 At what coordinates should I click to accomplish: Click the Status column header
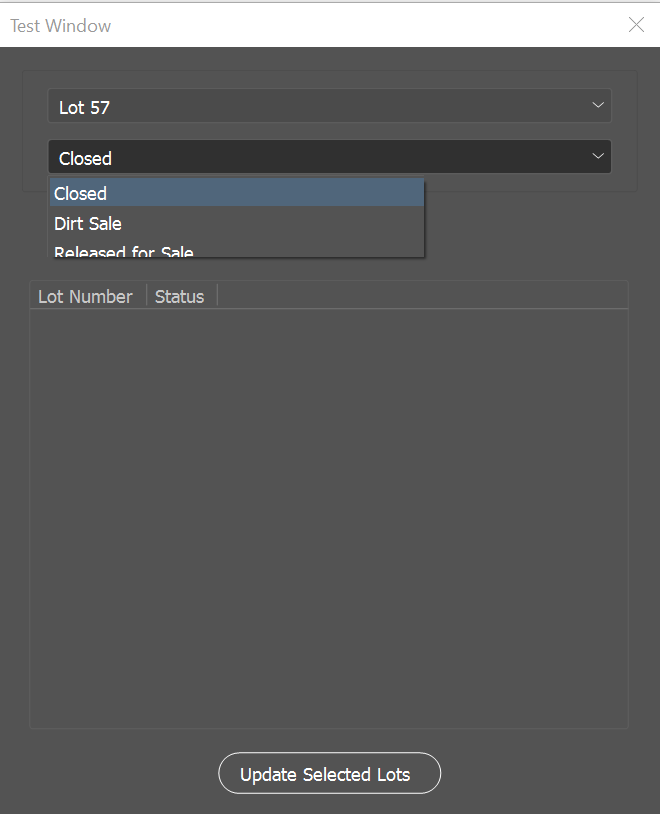[180, 296]
